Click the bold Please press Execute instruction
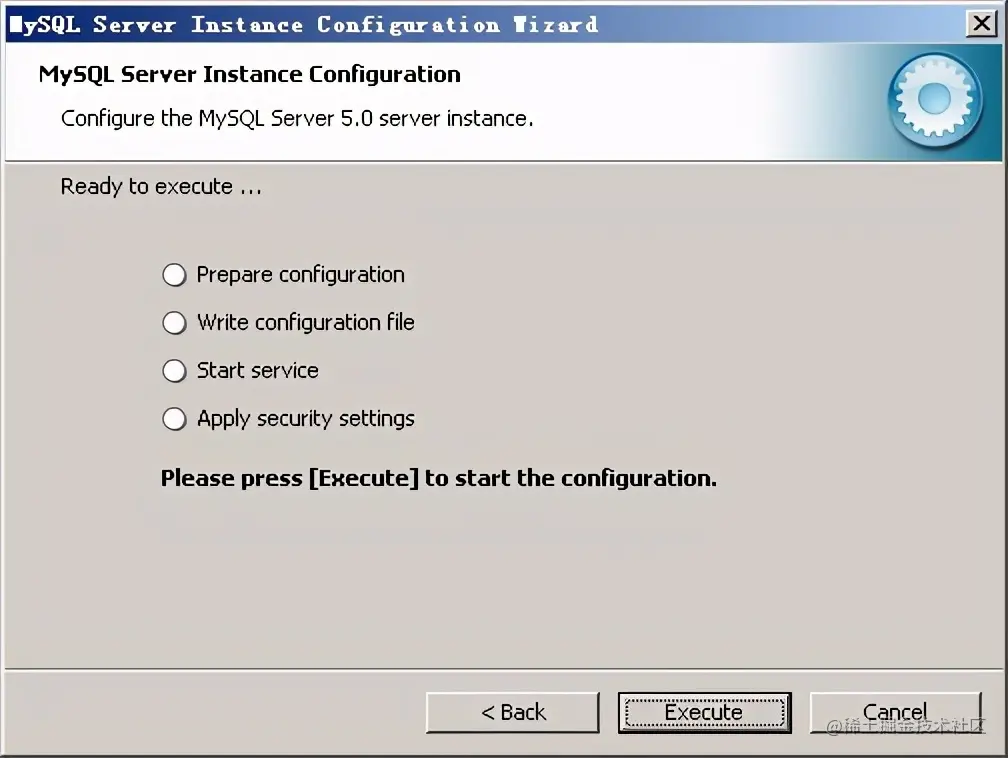The height and width of the screenshot is (758, 1008). pos(439,478)
